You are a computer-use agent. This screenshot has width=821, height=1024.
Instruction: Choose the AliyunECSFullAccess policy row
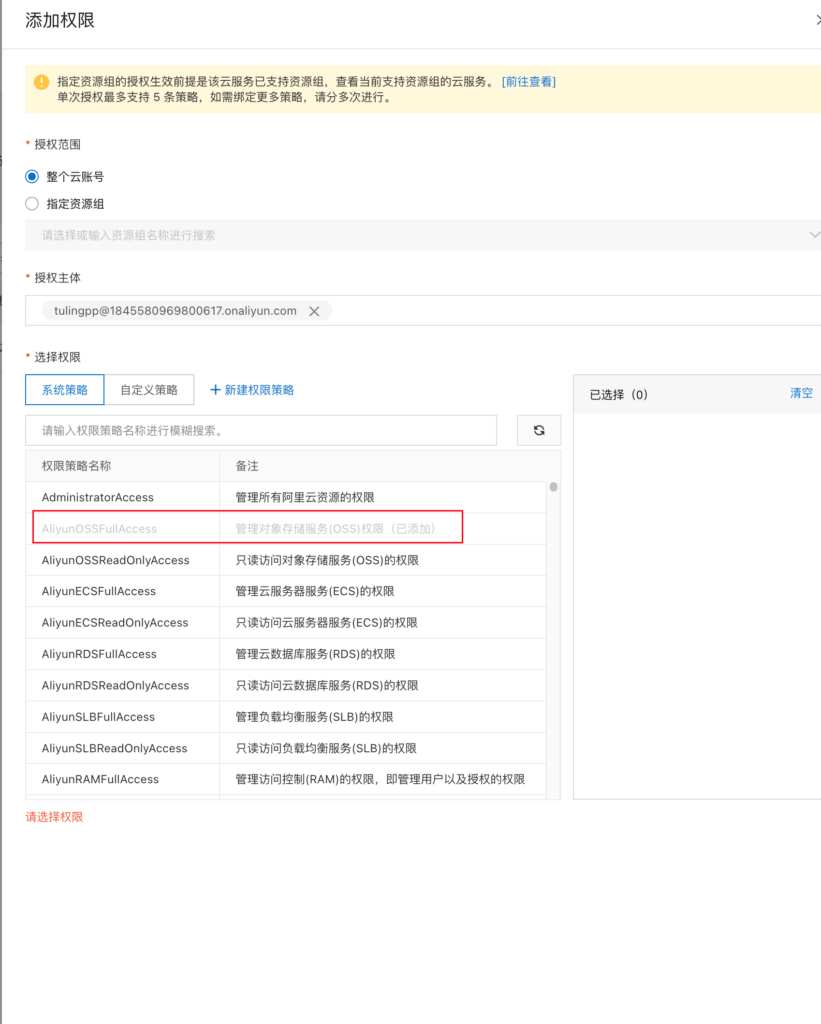[99, 591]
